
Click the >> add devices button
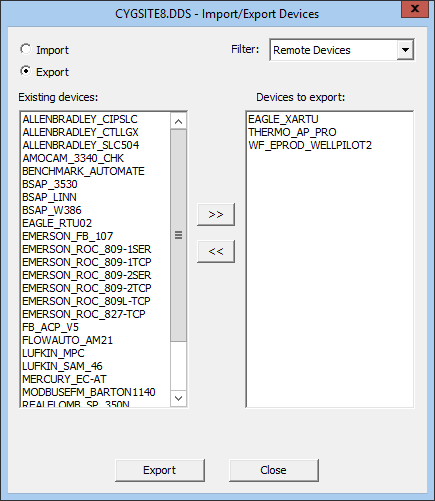pyautogui.click(x=216, y=214)
